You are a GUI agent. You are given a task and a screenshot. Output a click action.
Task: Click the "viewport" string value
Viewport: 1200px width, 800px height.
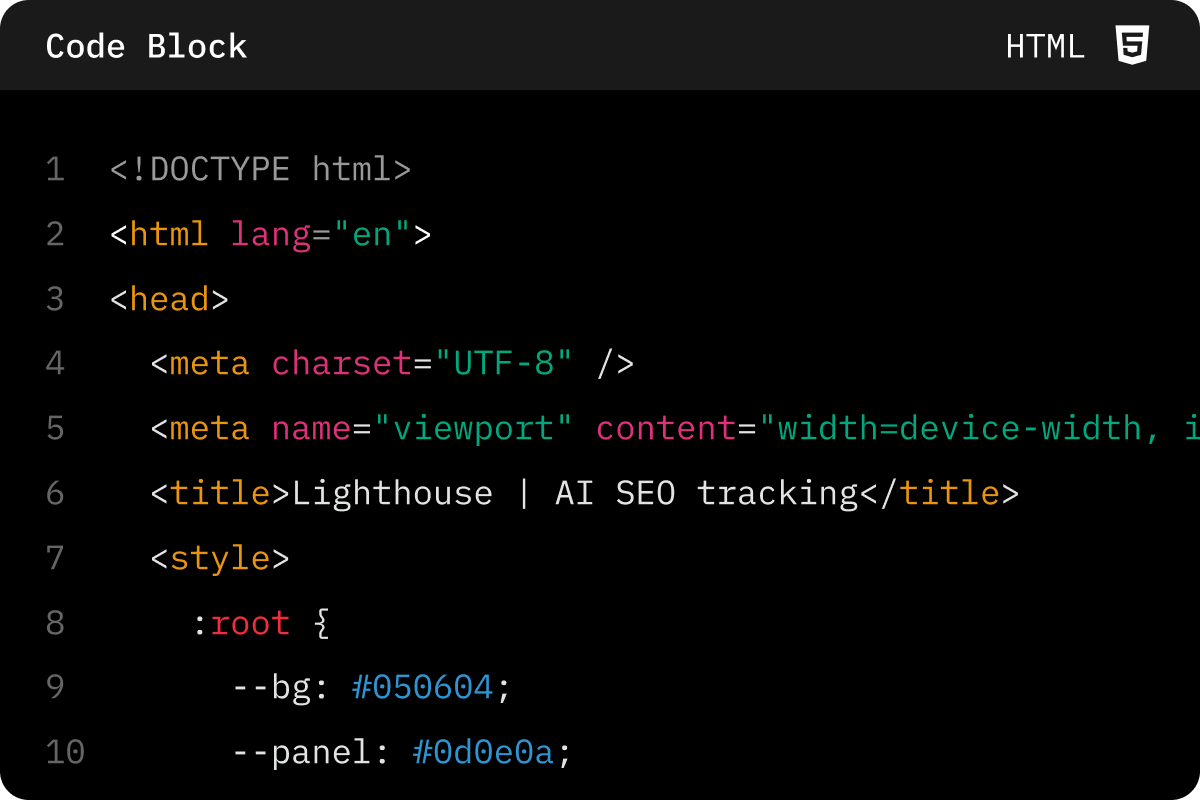[x=472, y=429]
